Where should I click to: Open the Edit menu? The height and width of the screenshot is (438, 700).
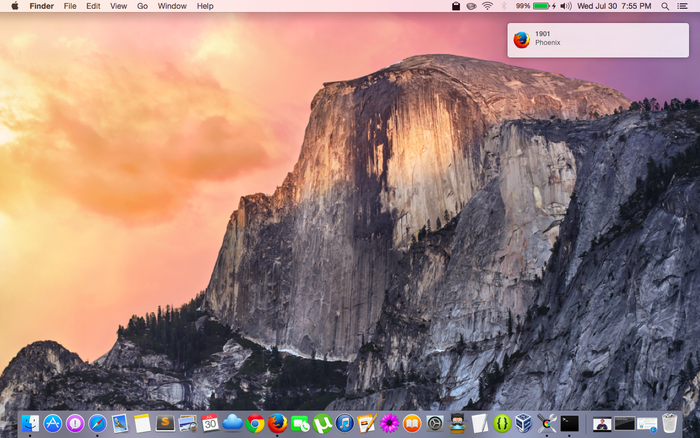click(x=93, y=6)
